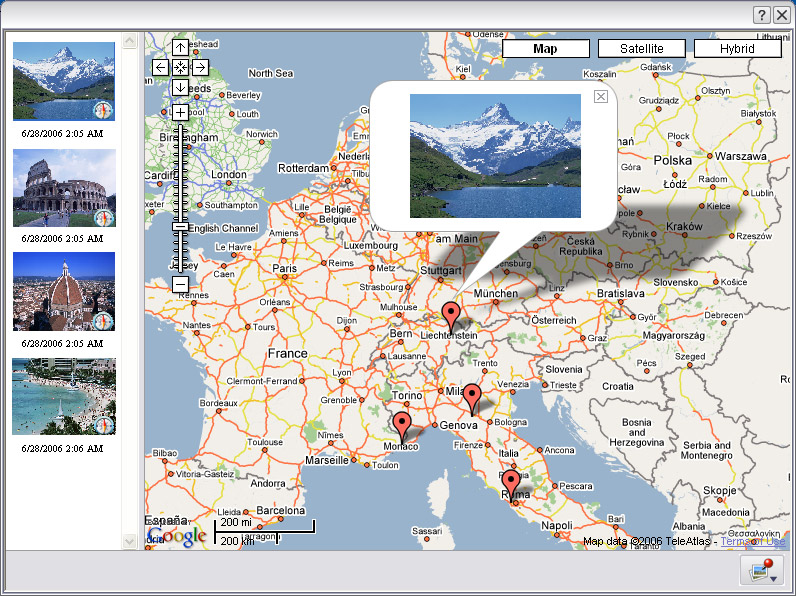The width and height of the screenshot is (796, 596).
Task: Switch to Satellite map view
Action: point(641,48)
